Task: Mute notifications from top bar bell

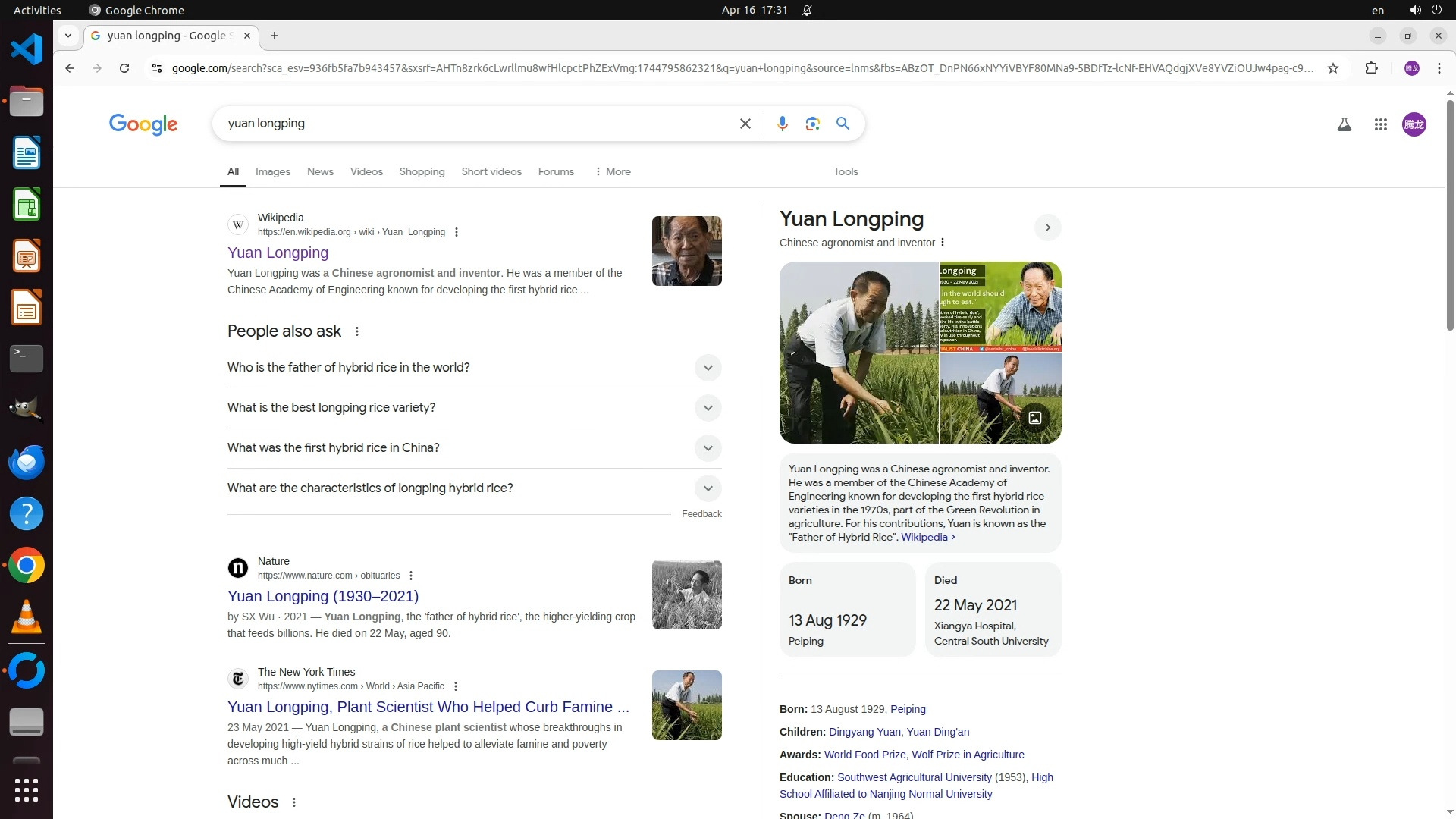Action: [x=807, y=11]
